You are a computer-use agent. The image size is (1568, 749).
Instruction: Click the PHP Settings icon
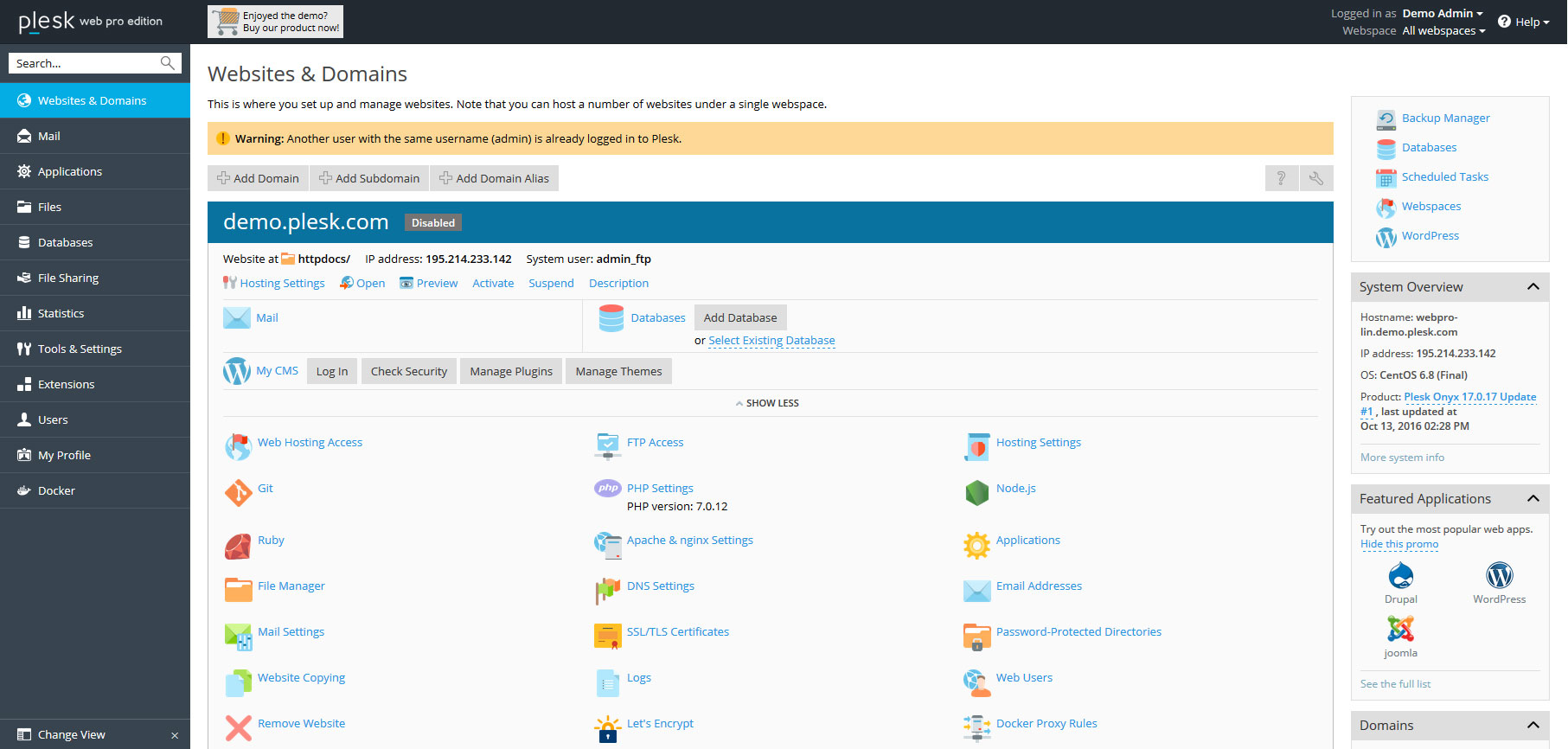coord(608,488)
